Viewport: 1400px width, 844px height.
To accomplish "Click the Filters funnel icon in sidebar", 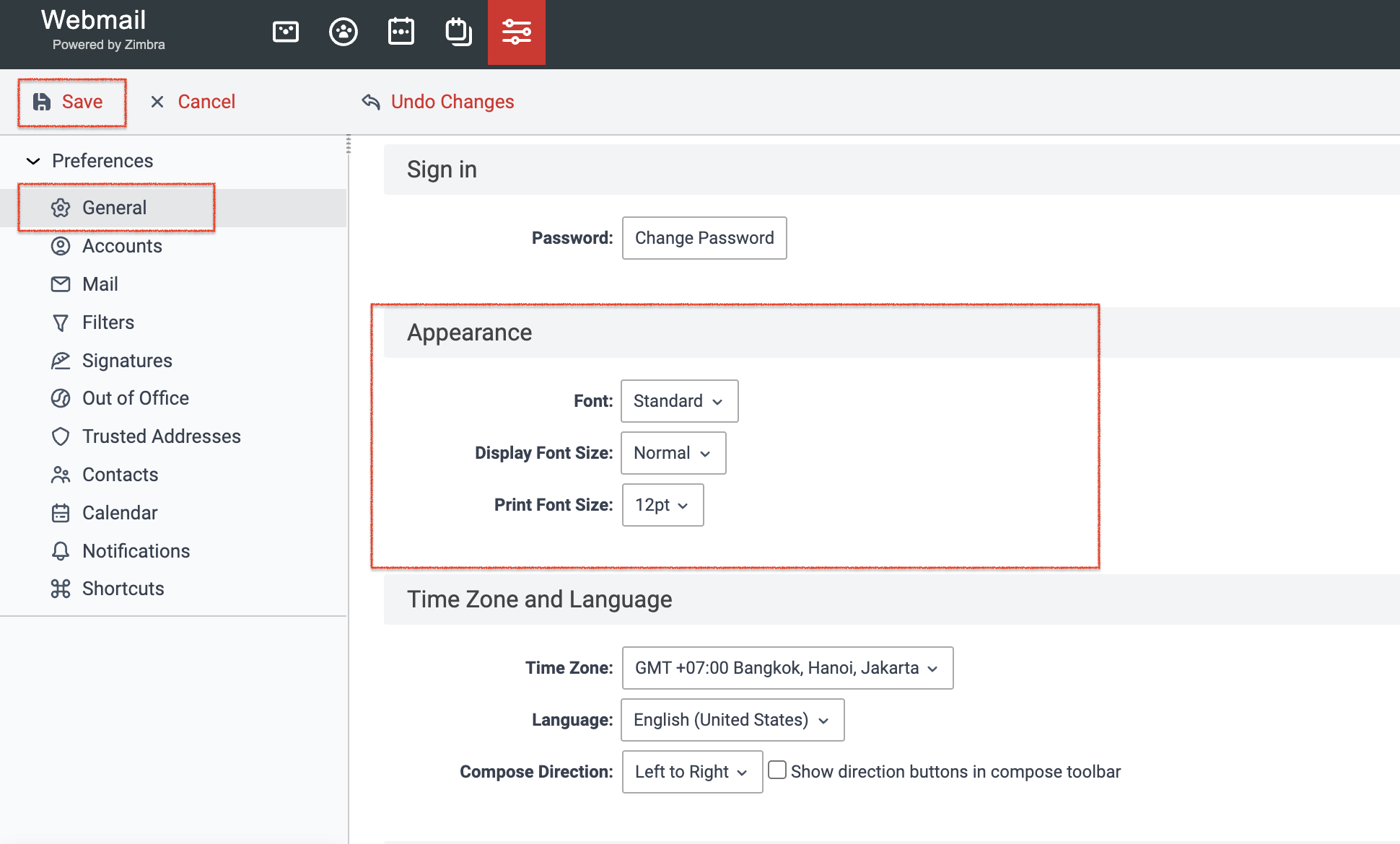I will pos(61,322).
